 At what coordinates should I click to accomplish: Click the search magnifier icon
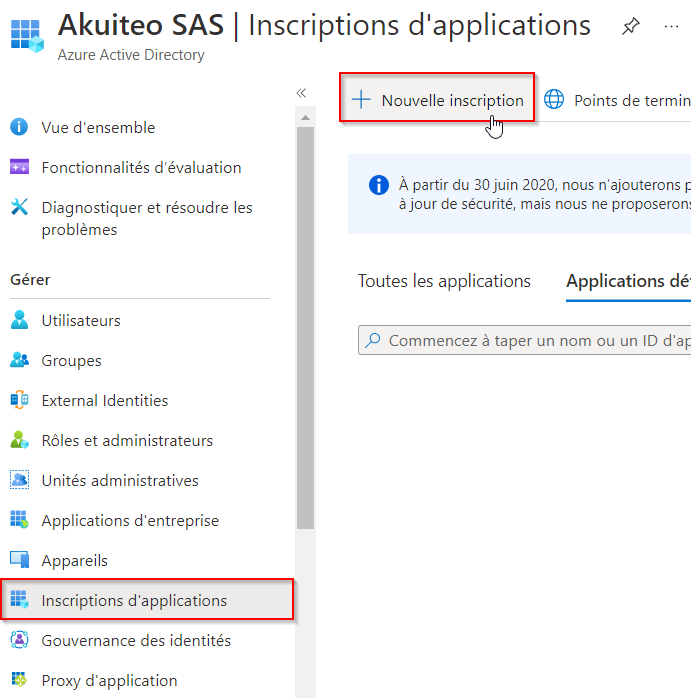373,340
